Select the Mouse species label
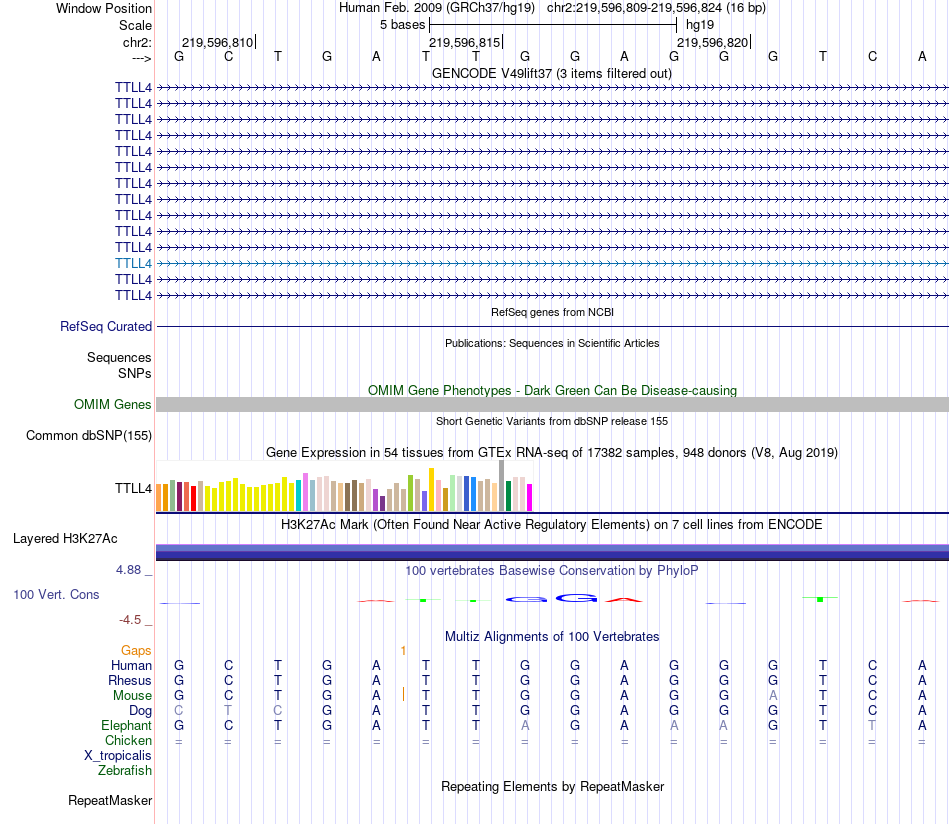950x824 pixels. pyautogui.click(x=132, y=696)
